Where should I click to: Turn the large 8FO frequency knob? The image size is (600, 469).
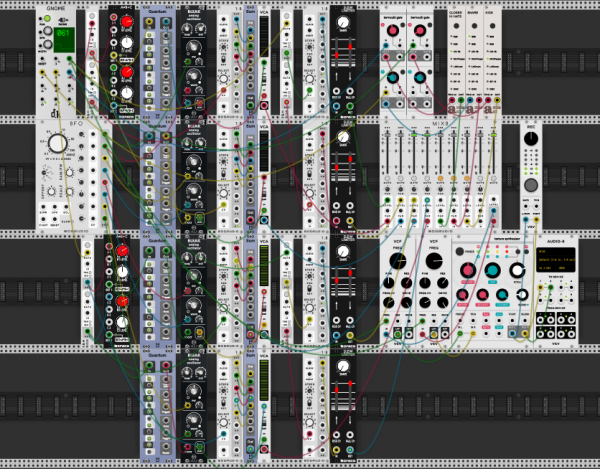pyautogui.click(x=57, y=143)
